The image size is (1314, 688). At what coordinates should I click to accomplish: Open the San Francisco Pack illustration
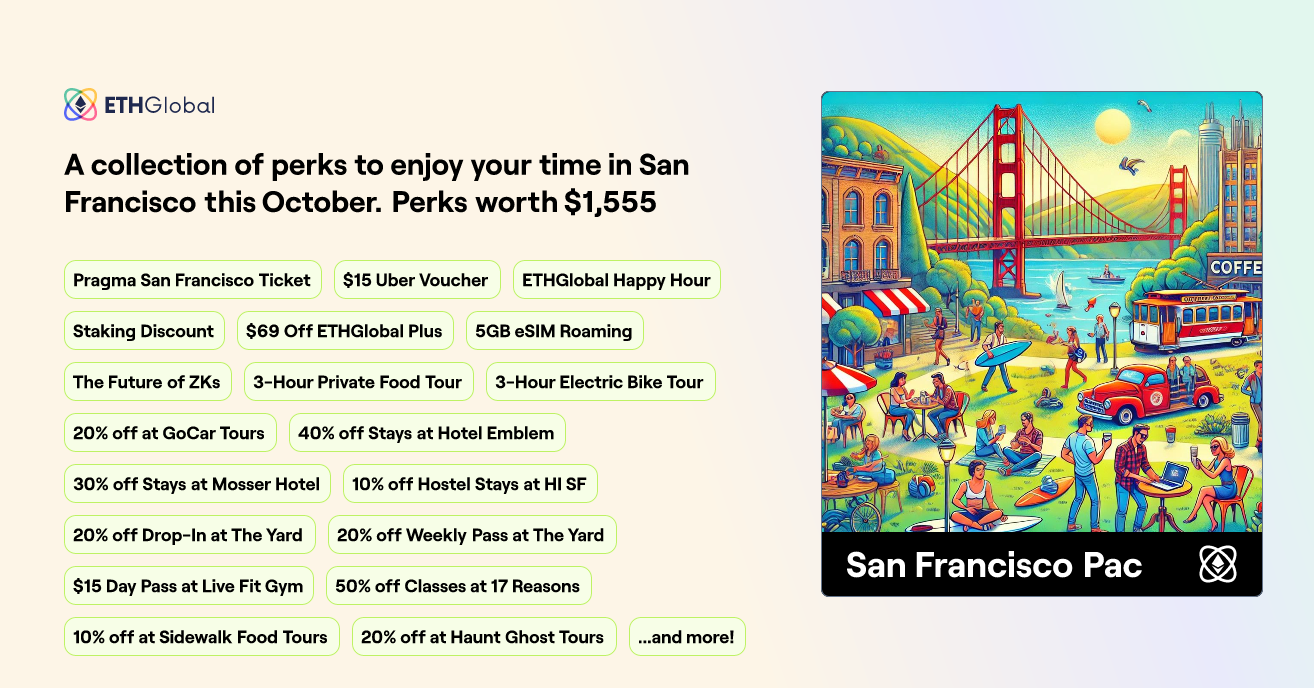(1041, 312)
